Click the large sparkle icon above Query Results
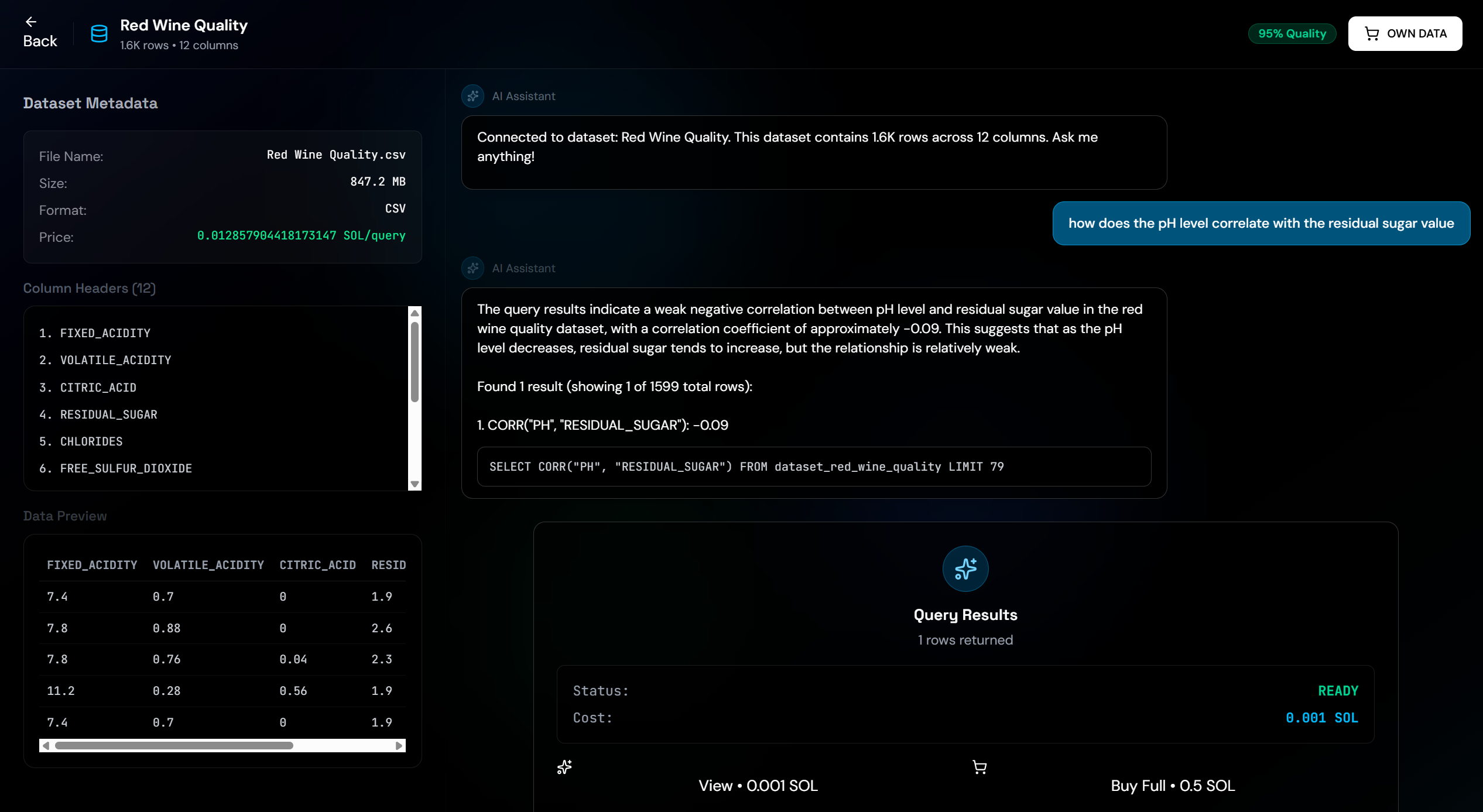1483x812 pixels. click(965, 568)
